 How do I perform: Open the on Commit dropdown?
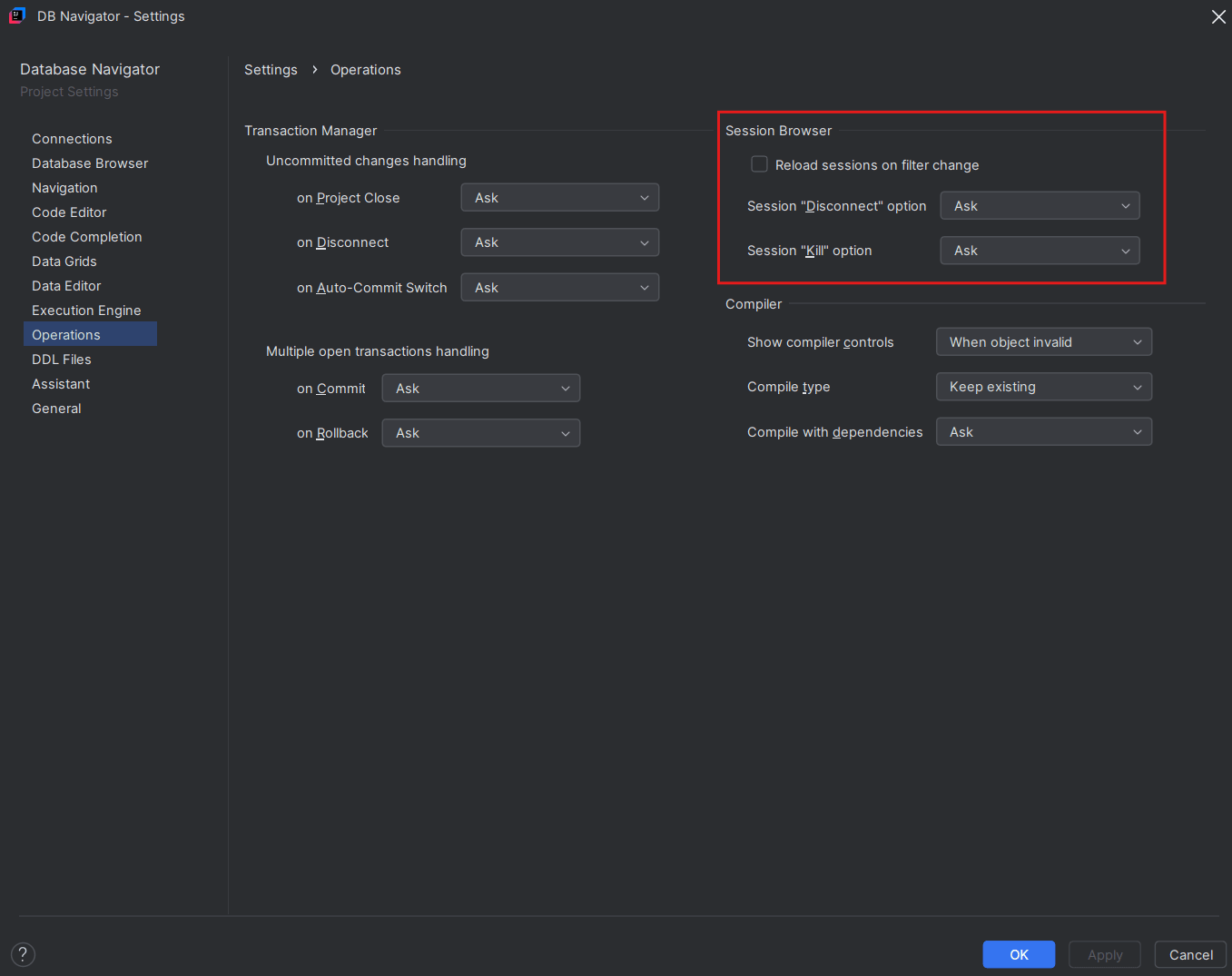(x=481, y=389)
